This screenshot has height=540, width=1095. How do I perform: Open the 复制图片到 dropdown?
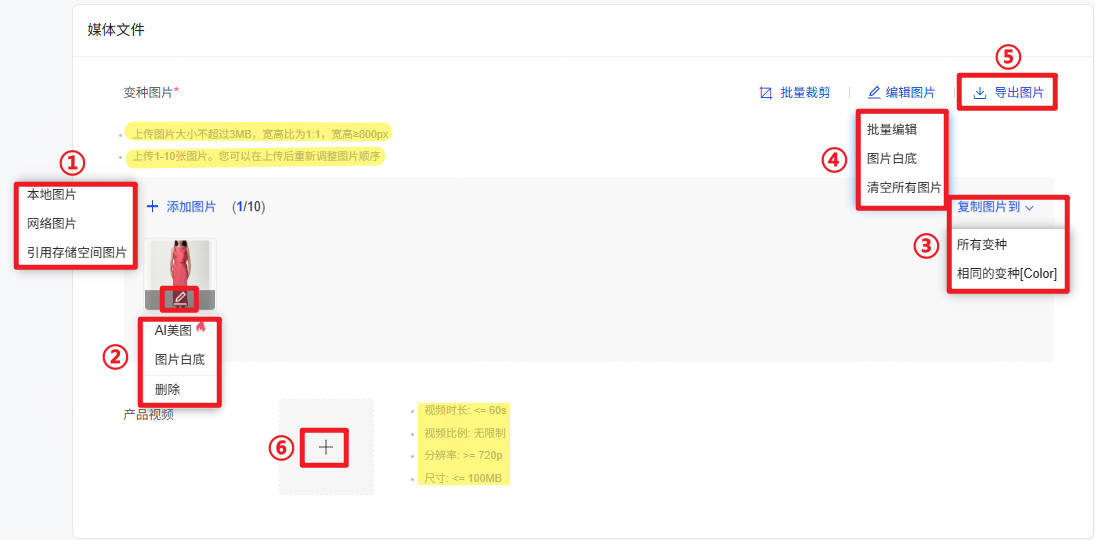pos(995,207)
